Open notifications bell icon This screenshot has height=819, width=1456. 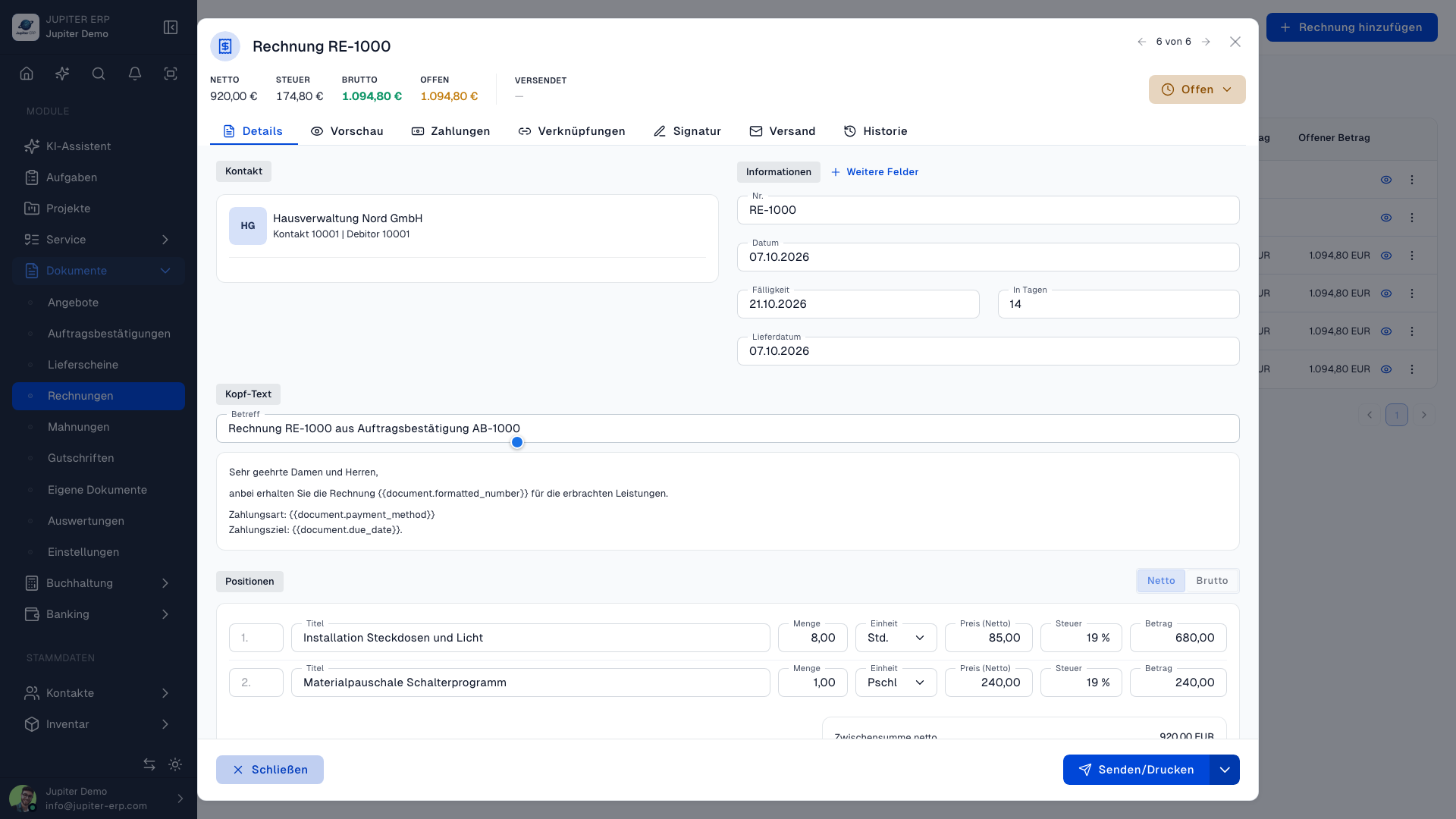point(135,74)
